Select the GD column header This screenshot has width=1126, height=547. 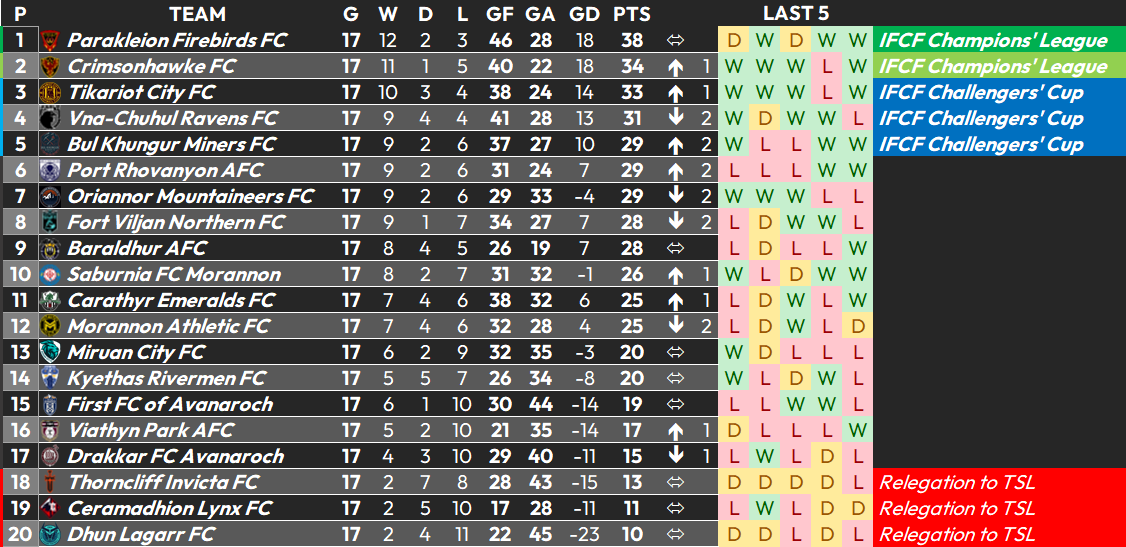(x=585, y=14)
